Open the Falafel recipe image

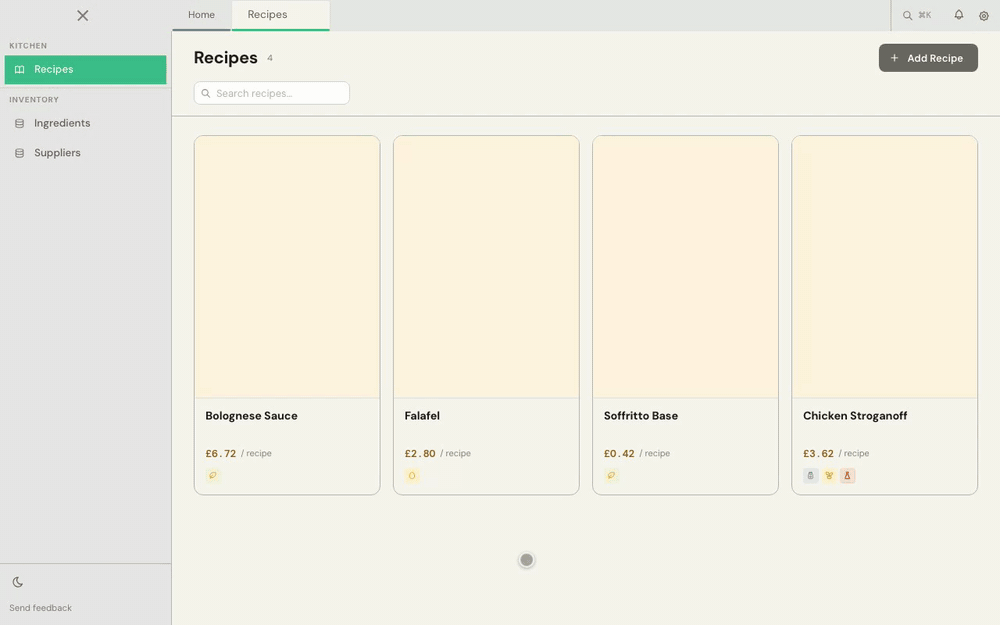click(486, 267)
